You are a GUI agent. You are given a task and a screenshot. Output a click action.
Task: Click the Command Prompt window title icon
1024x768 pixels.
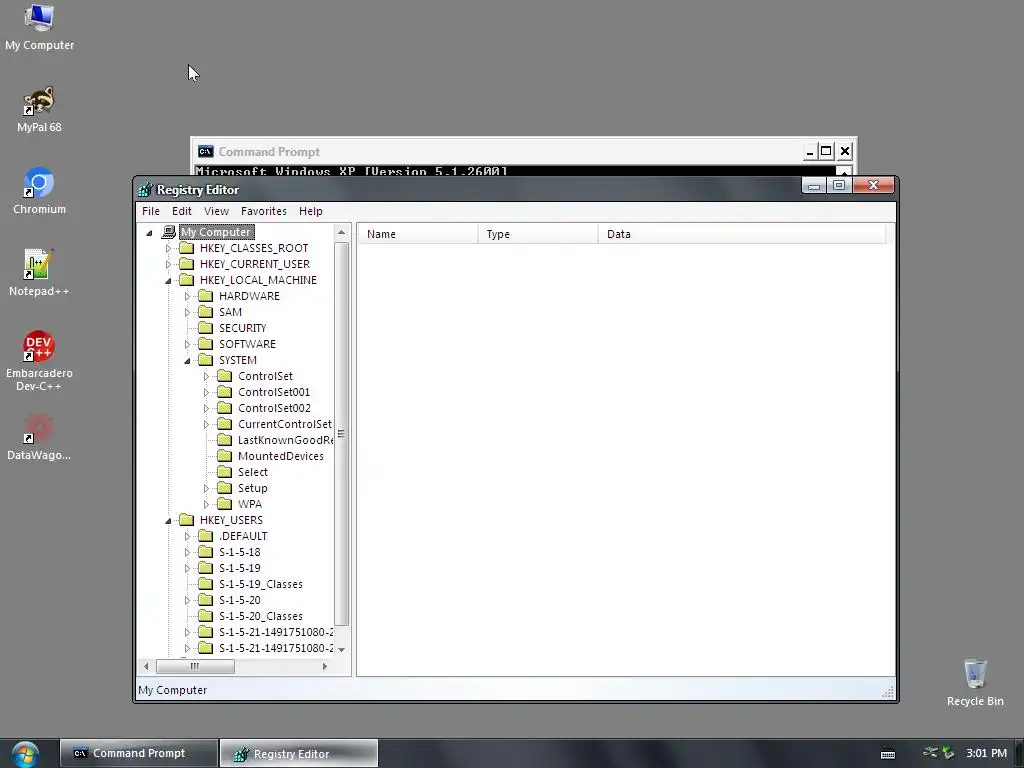pos(206,152)
